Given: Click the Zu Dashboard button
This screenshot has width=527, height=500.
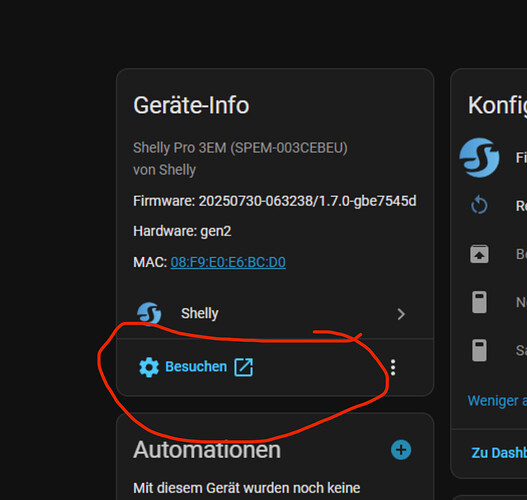Looking at the screenshot, I should [499, 453].
